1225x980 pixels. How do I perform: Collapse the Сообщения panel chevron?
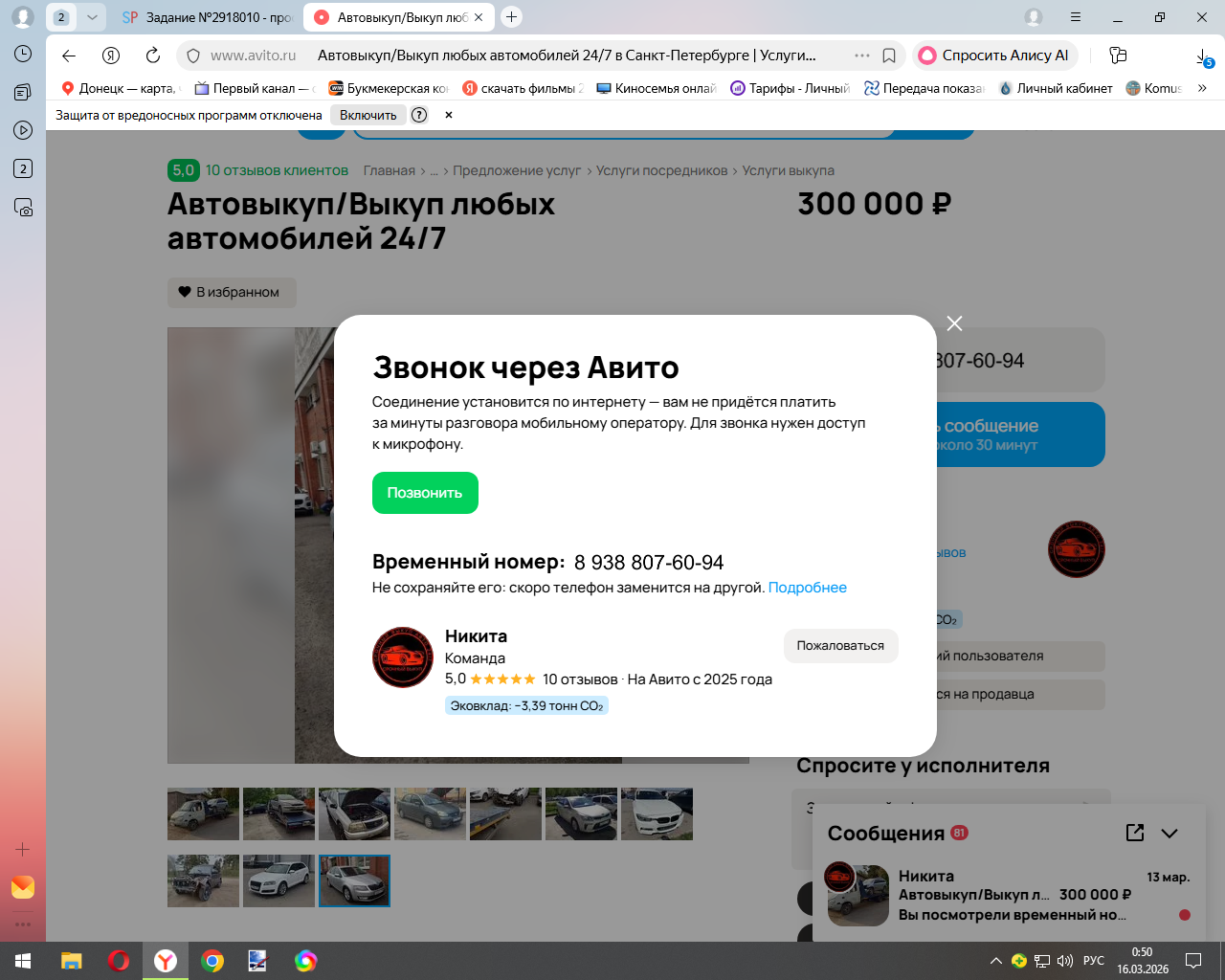pyautogui.click(x=1169, y=833)
